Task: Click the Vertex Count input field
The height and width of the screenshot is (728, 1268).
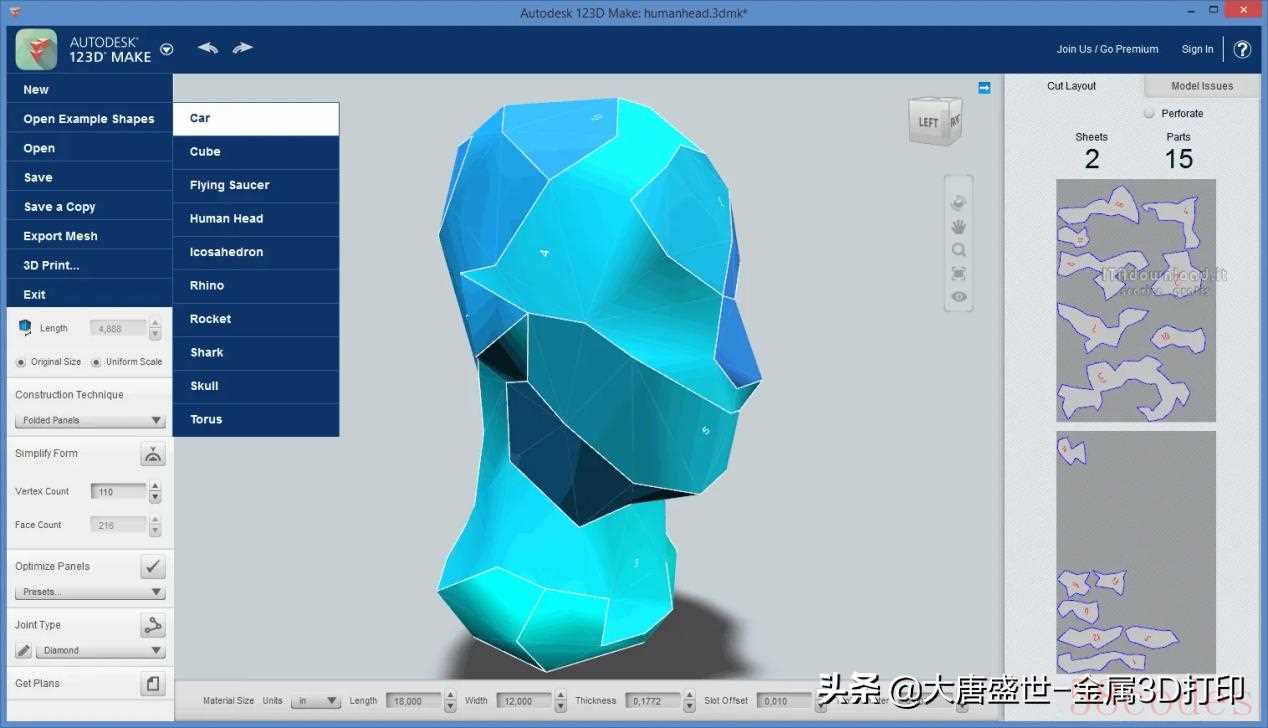Action: pos(118,492)
